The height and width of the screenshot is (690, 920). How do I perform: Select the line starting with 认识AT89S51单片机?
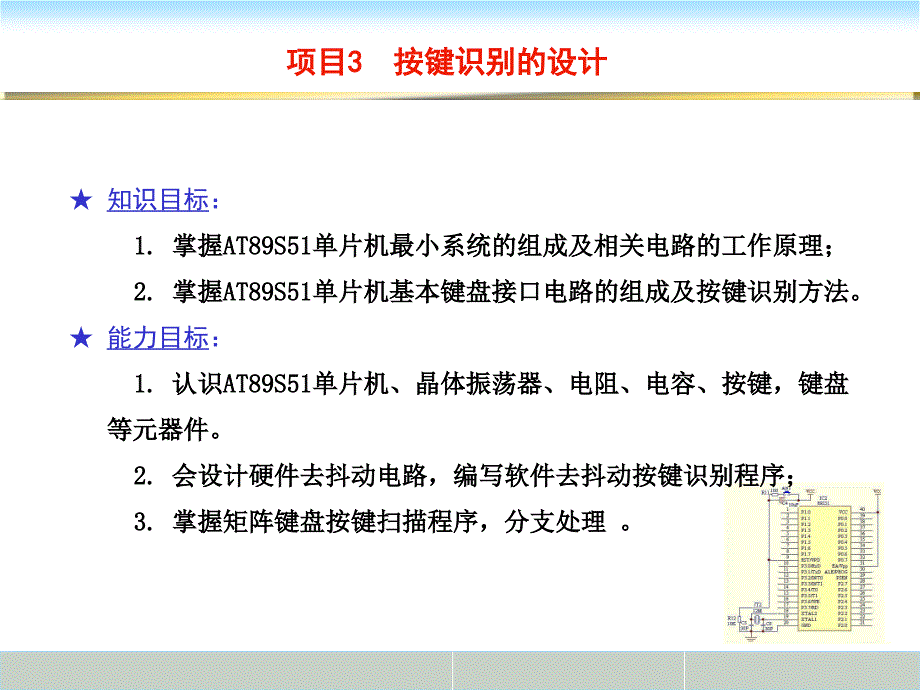[490, 385]
